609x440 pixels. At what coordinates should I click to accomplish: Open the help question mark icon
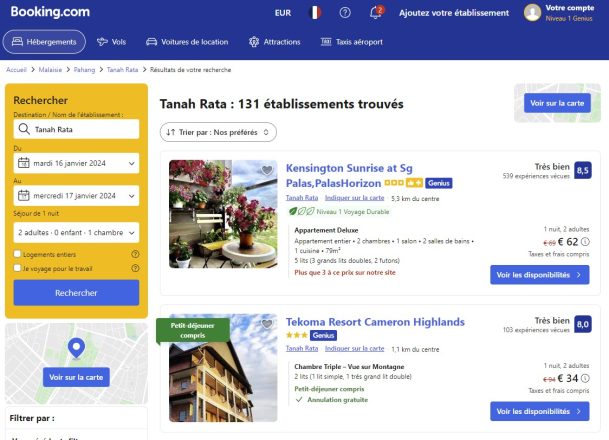click(x=345, y=13)
